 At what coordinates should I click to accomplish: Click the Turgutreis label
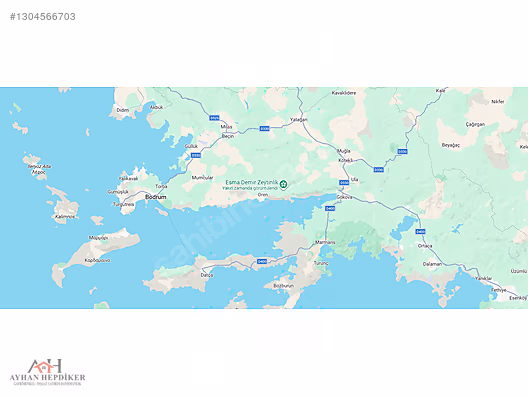[124, 204]
